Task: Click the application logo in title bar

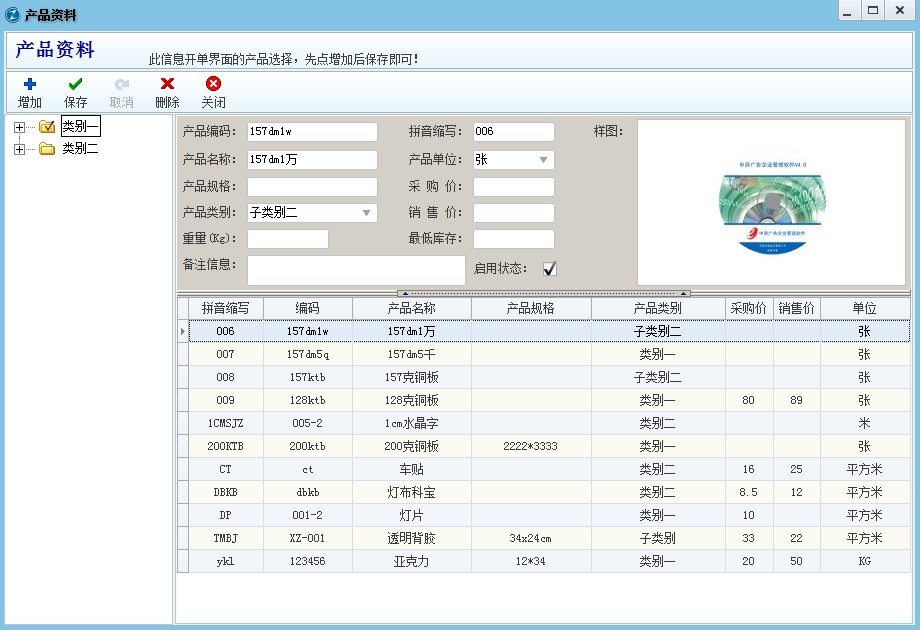Action: coord(11,13)
